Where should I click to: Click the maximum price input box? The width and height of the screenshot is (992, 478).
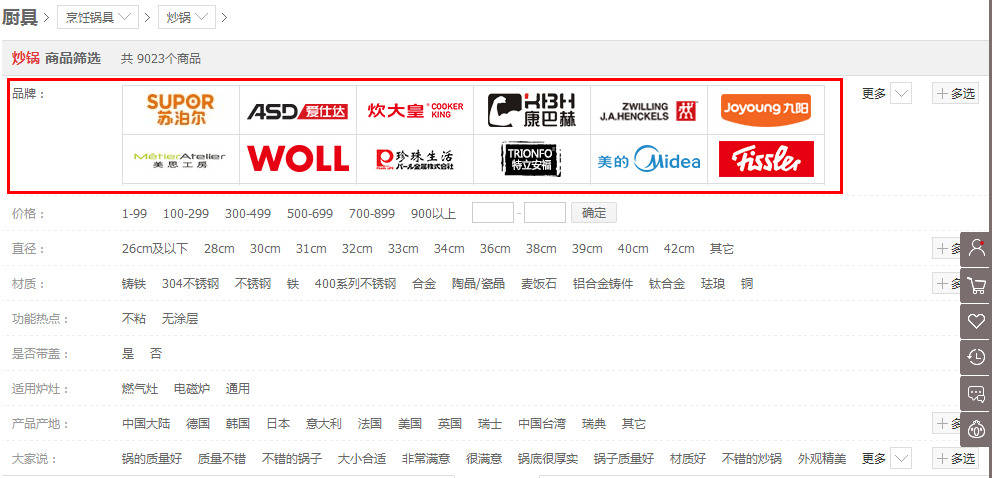[x=545, y=213]
